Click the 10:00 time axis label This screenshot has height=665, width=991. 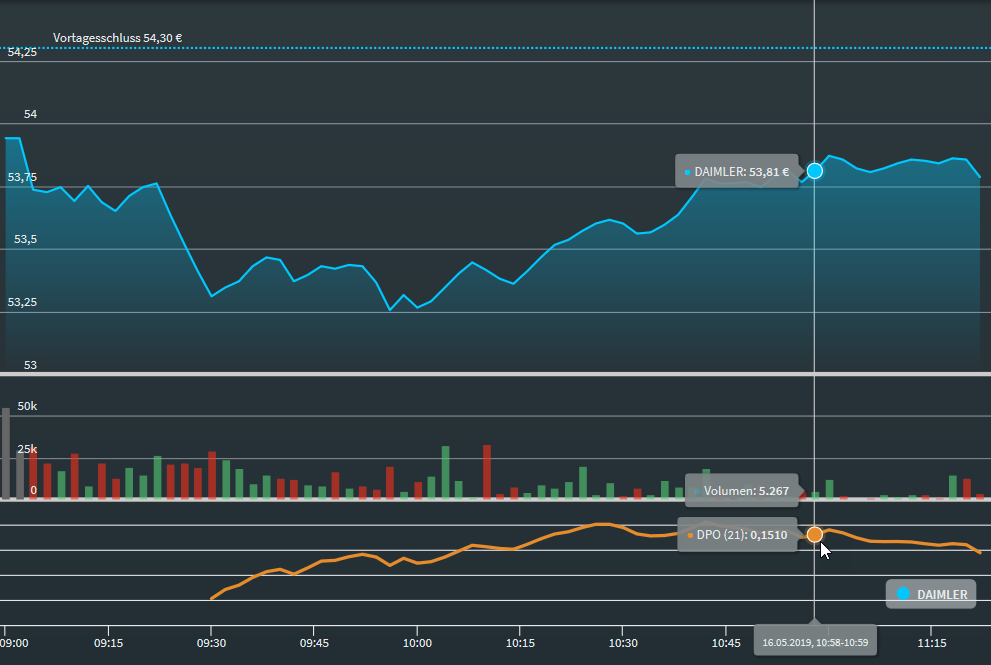(x=417, y=643)
